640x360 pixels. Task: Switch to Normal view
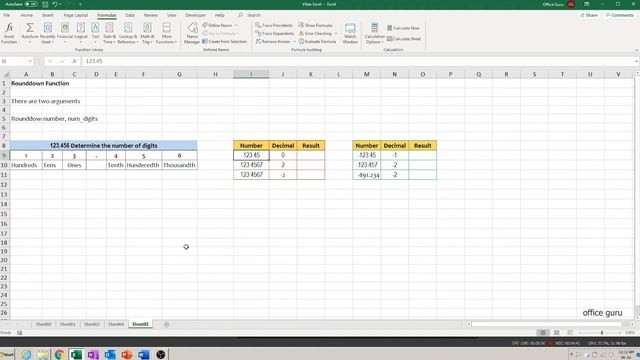point(543,333)
